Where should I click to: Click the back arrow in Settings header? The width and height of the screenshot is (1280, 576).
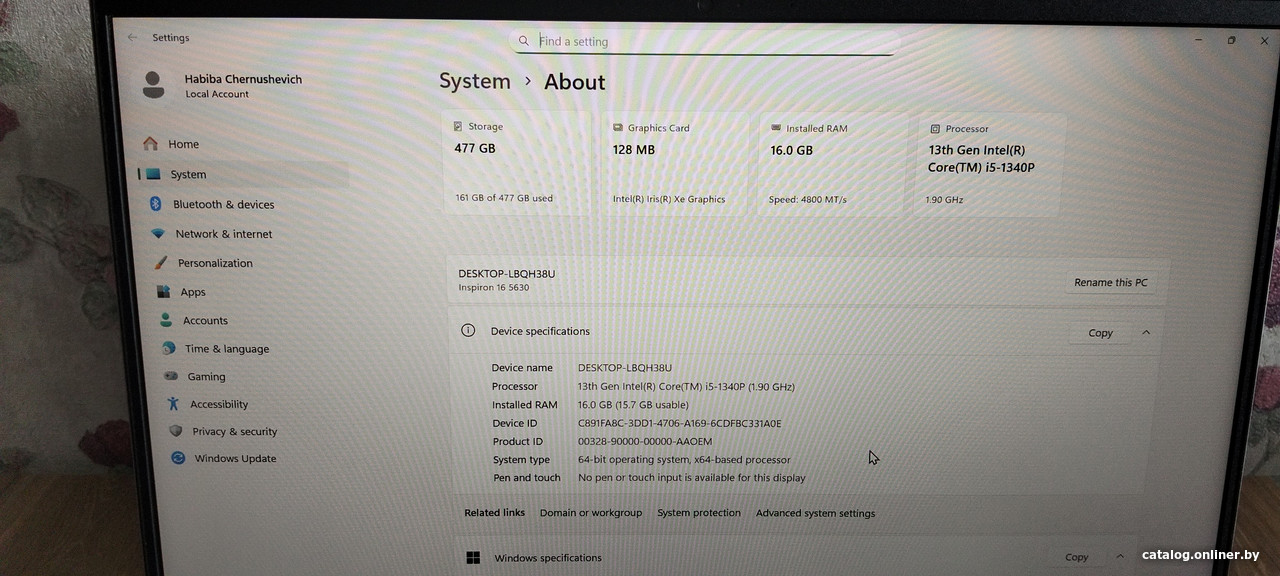[132, 37]
